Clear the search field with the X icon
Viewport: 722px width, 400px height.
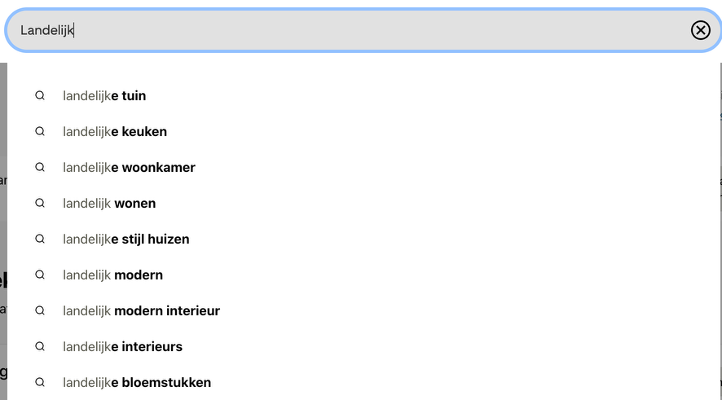pyautogui.click(x=700, y=30)
